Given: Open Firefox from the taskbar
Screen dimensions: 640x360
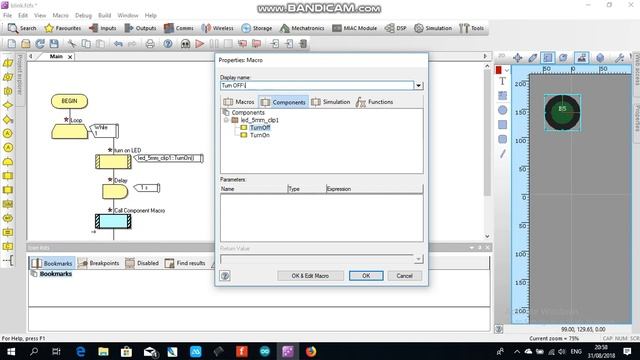Looking at the screenshot, I should click(311, 351).
